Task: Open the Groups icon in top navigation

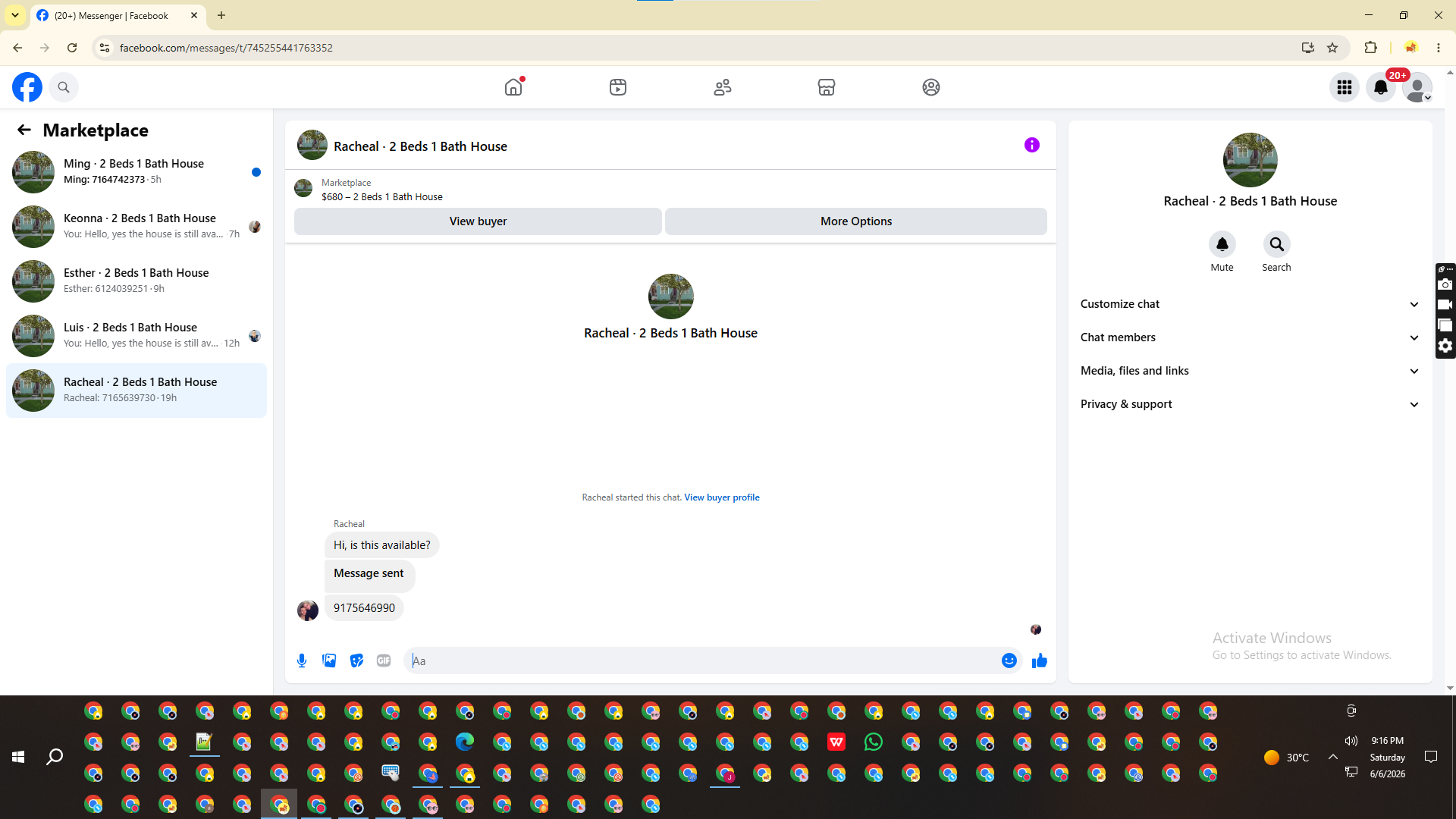Action: (x=931, y=87)
